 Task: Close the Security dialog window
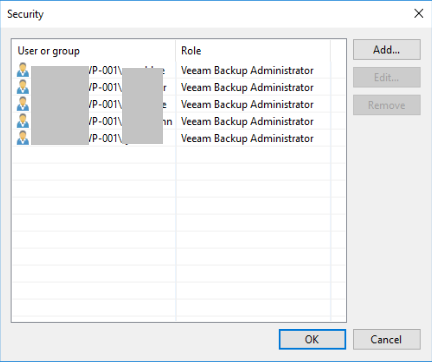419,13
